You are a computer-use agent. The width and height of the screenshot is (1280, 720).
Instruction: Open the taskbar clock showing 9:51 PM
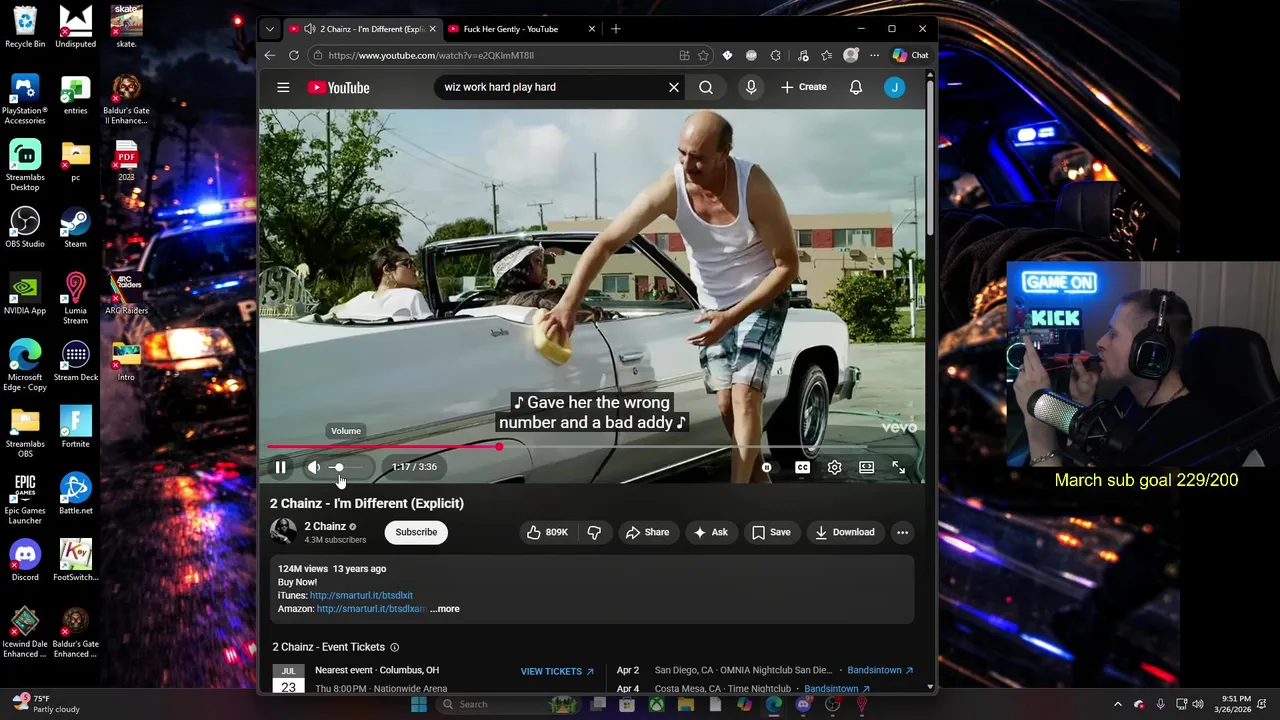[1235, 704]
